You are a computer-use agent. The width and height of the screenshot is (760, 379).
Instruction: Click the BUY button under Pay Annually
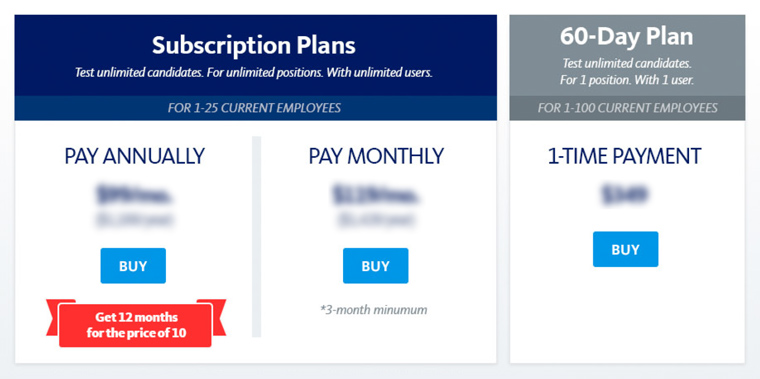(133, 266)
